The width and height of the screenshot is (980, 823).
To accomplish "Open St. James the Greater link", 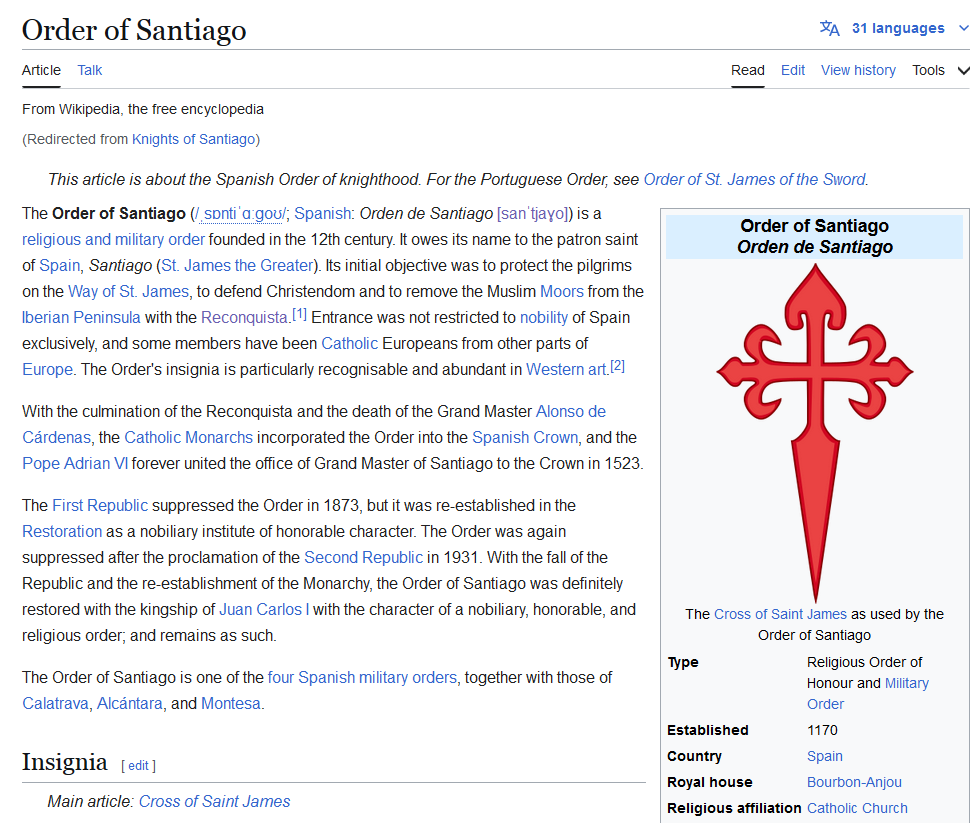I will point(237,266).
